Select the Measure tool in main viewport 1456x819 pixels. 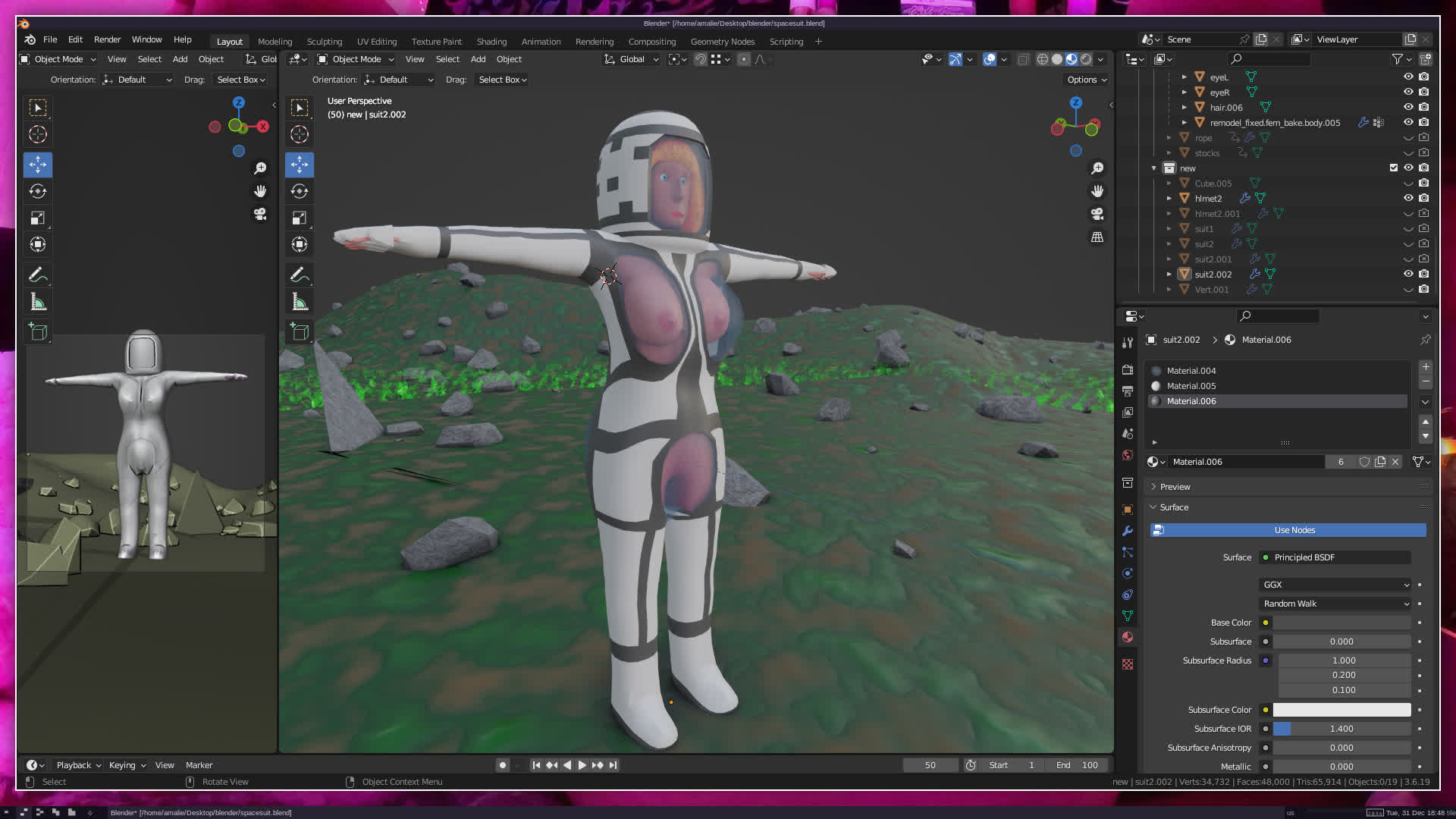[x=300, y=303]
